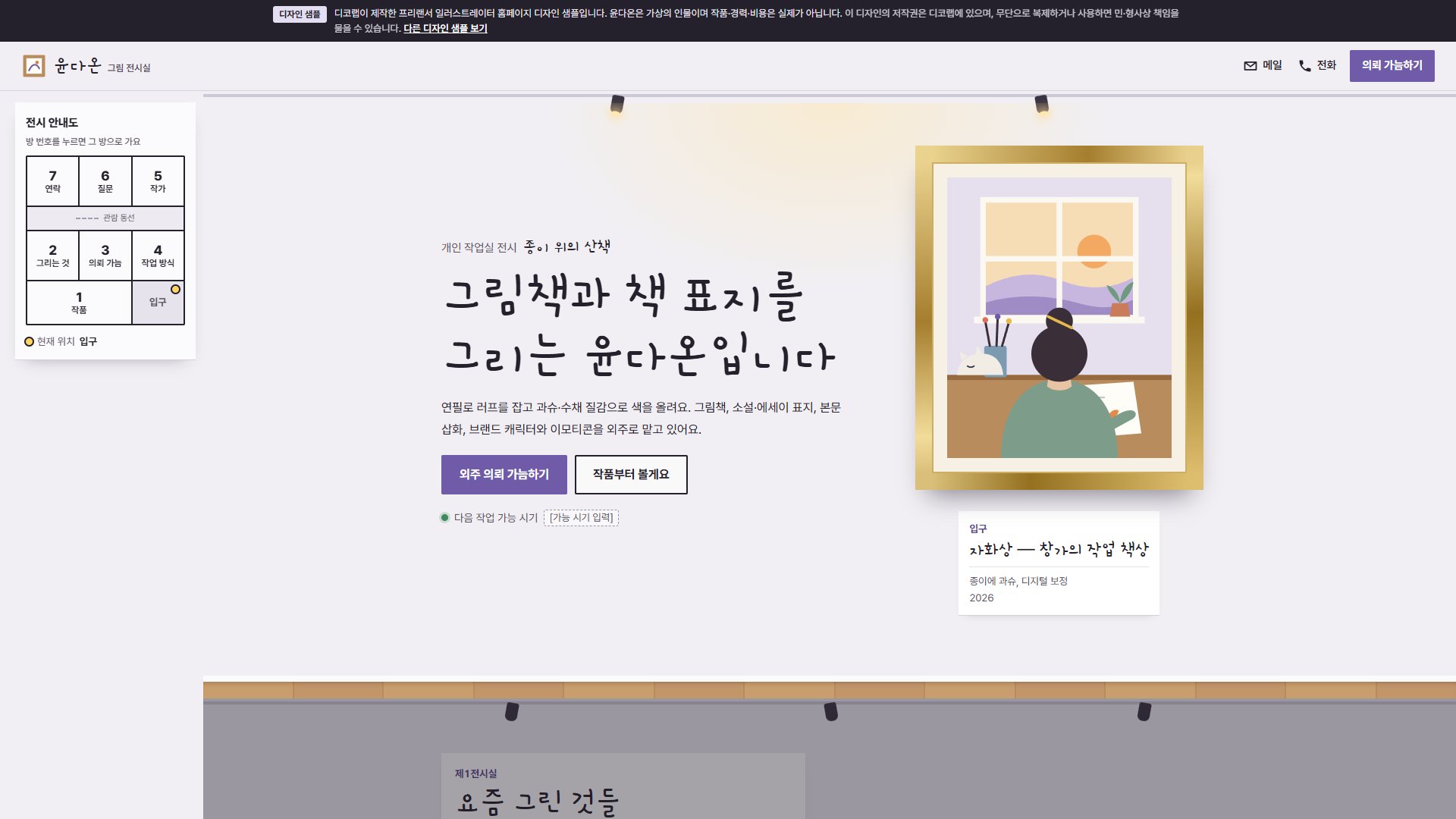Select room 4 작업 방식
The height and width of the screenshot is (819, 1456).
[x=158, y=256]
